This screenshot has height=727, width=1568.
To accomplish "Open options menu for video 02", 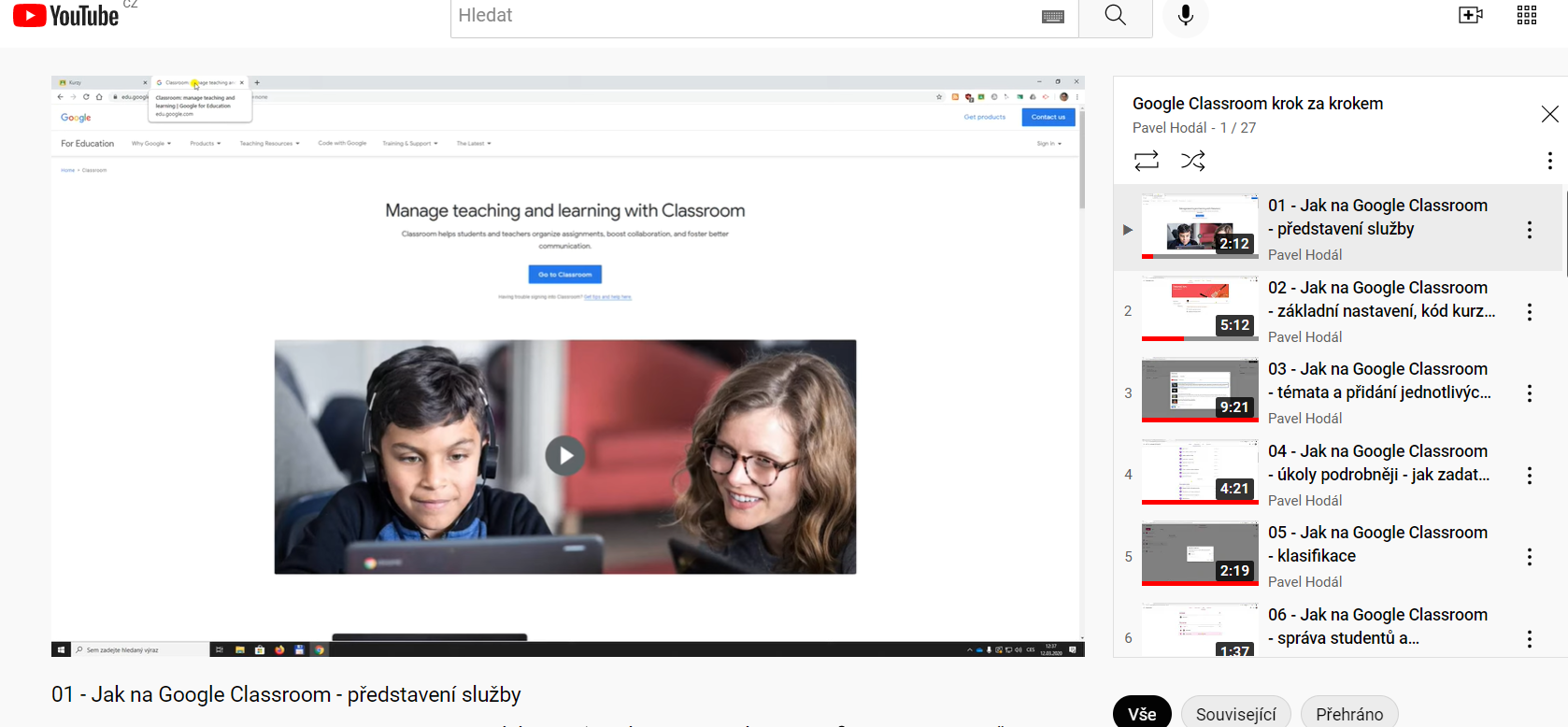I will coord(1529,312).
